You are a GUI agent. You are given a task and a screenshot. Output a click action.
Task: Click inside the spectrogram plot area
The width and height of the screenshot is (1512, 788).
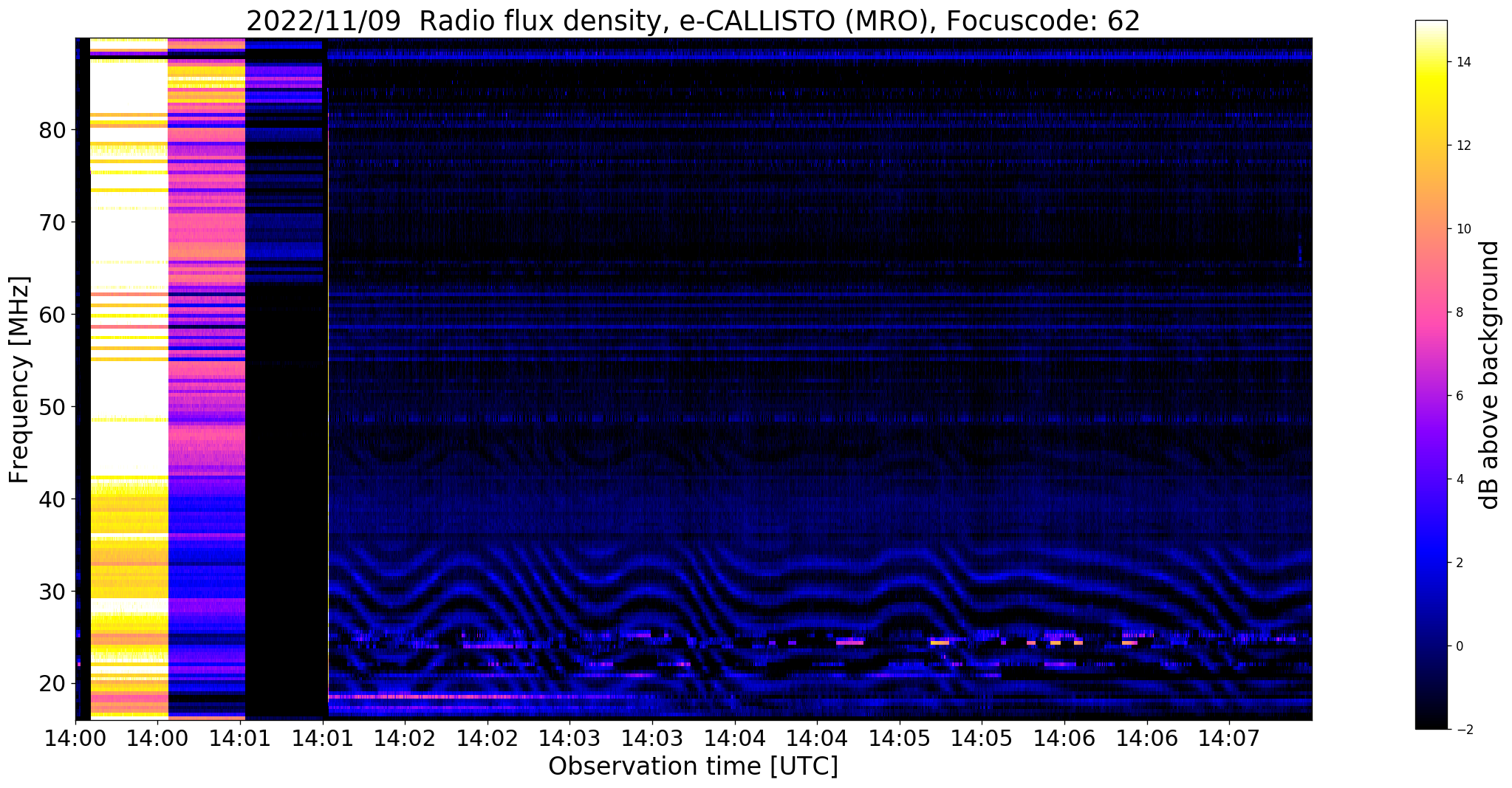point(694,378)
